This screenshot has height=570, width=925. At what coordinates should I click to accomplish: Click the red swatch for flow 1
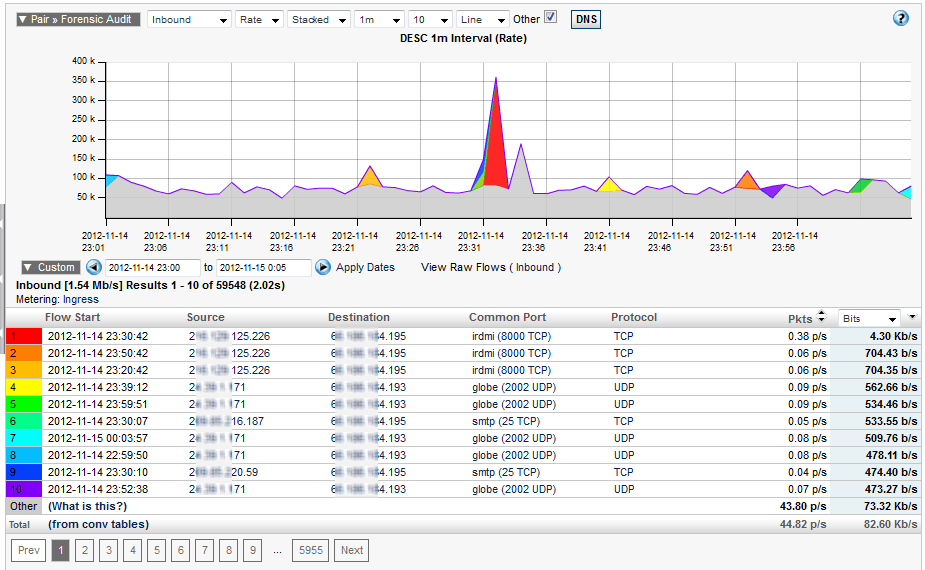tap(24, 336)
